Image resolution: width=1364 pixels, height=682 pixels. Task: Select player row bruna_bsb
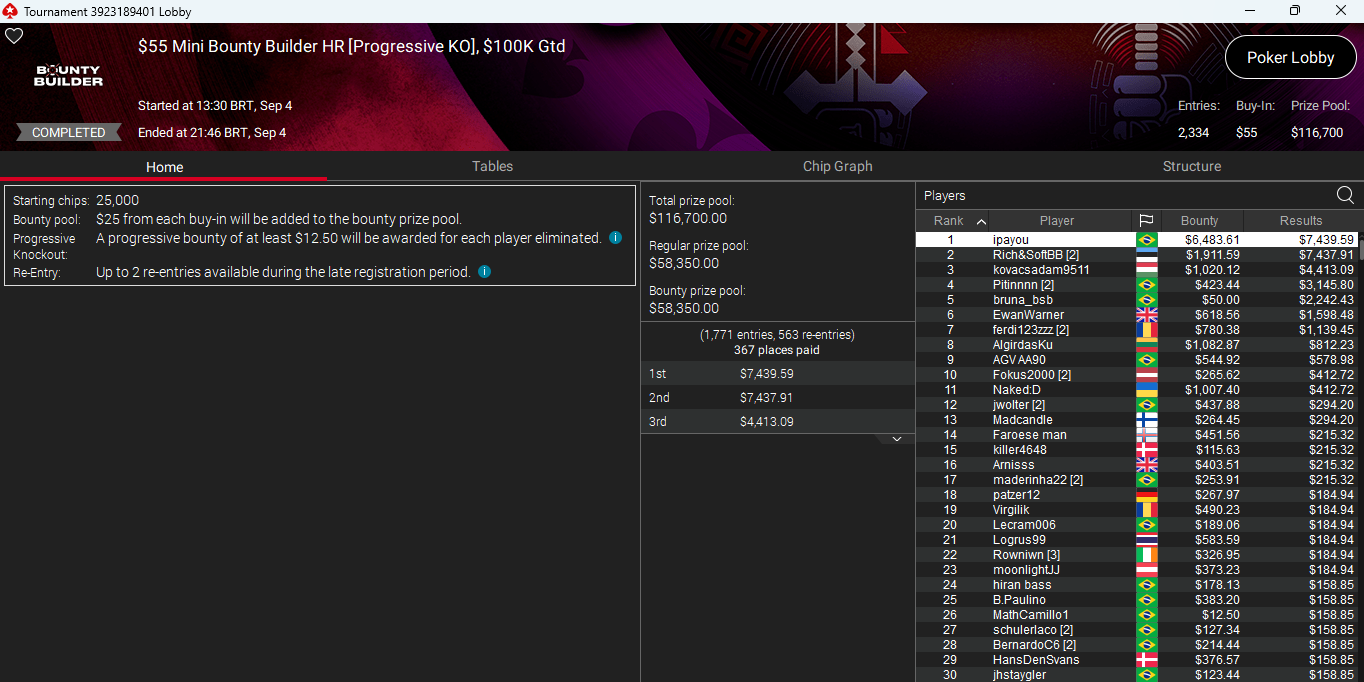pos(1136,300)
